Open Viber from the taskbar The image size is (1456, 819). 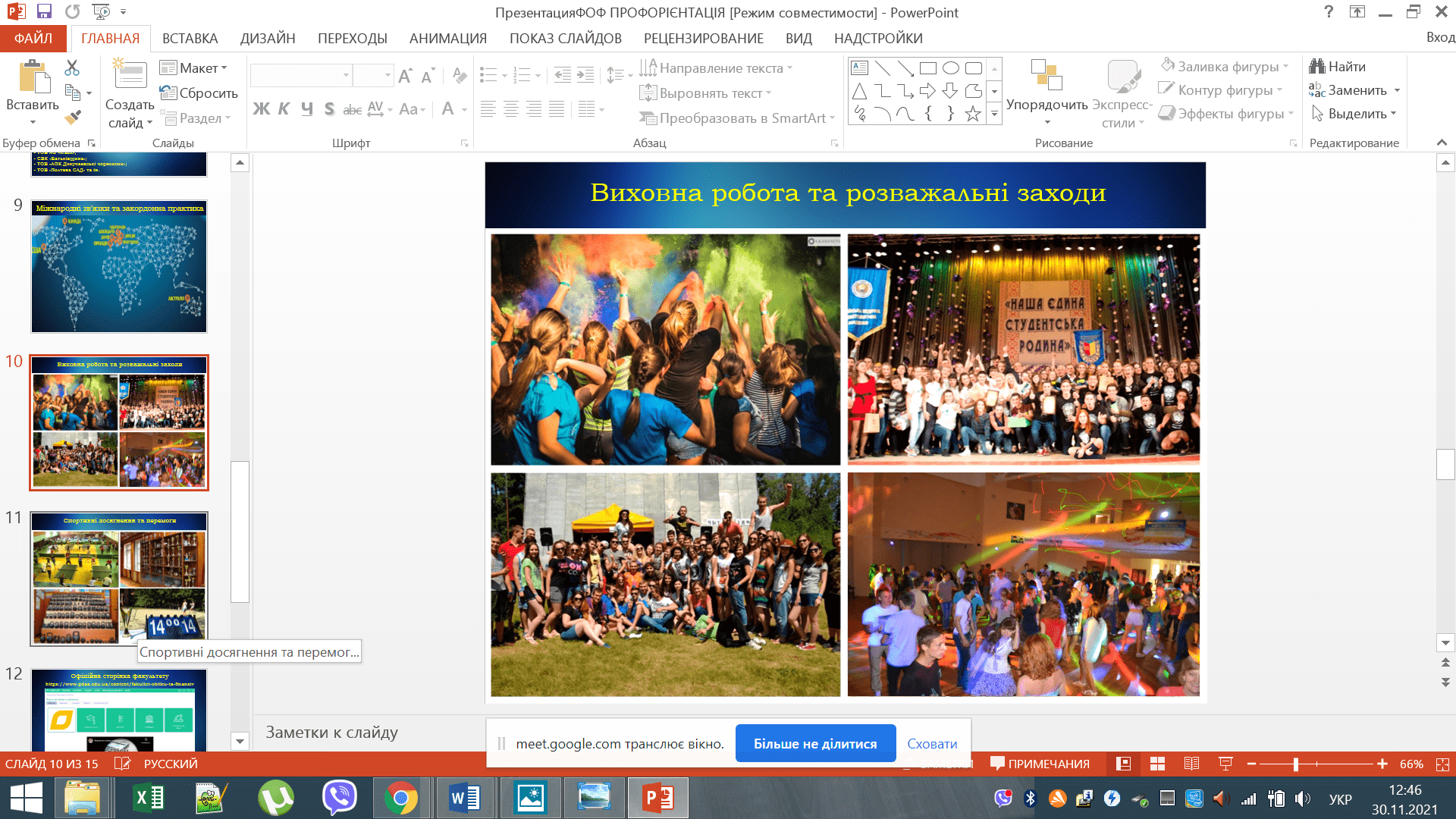pyautogui.click(x=339, y=798)
